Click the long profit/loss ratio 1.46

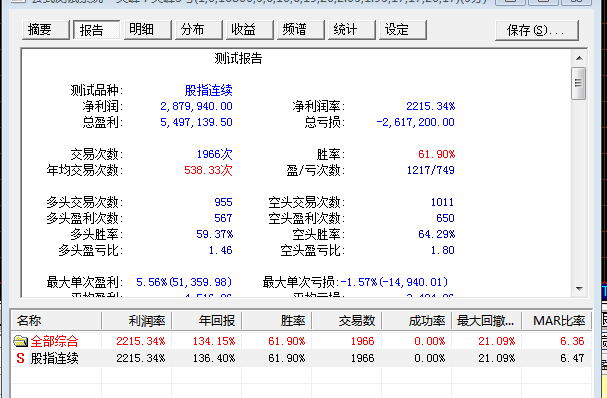221,250
